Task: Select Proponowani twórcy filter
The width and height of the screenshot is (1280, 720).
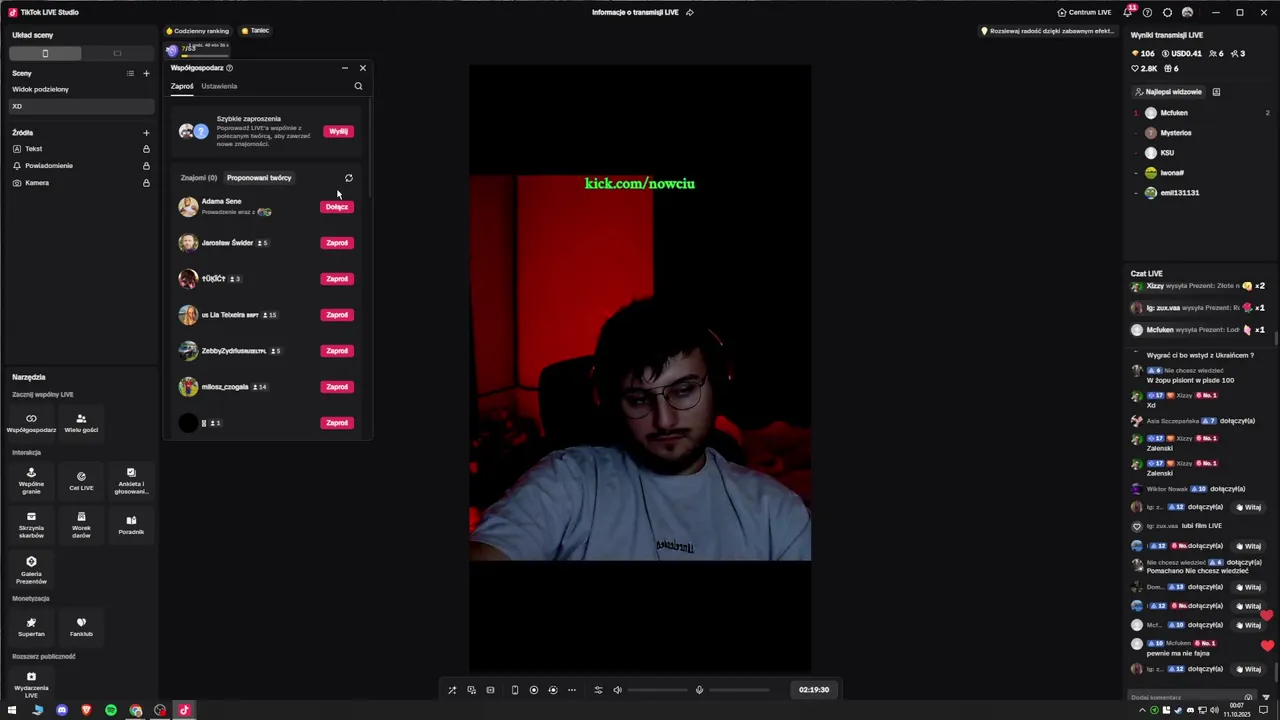Action: coord(259,178)
